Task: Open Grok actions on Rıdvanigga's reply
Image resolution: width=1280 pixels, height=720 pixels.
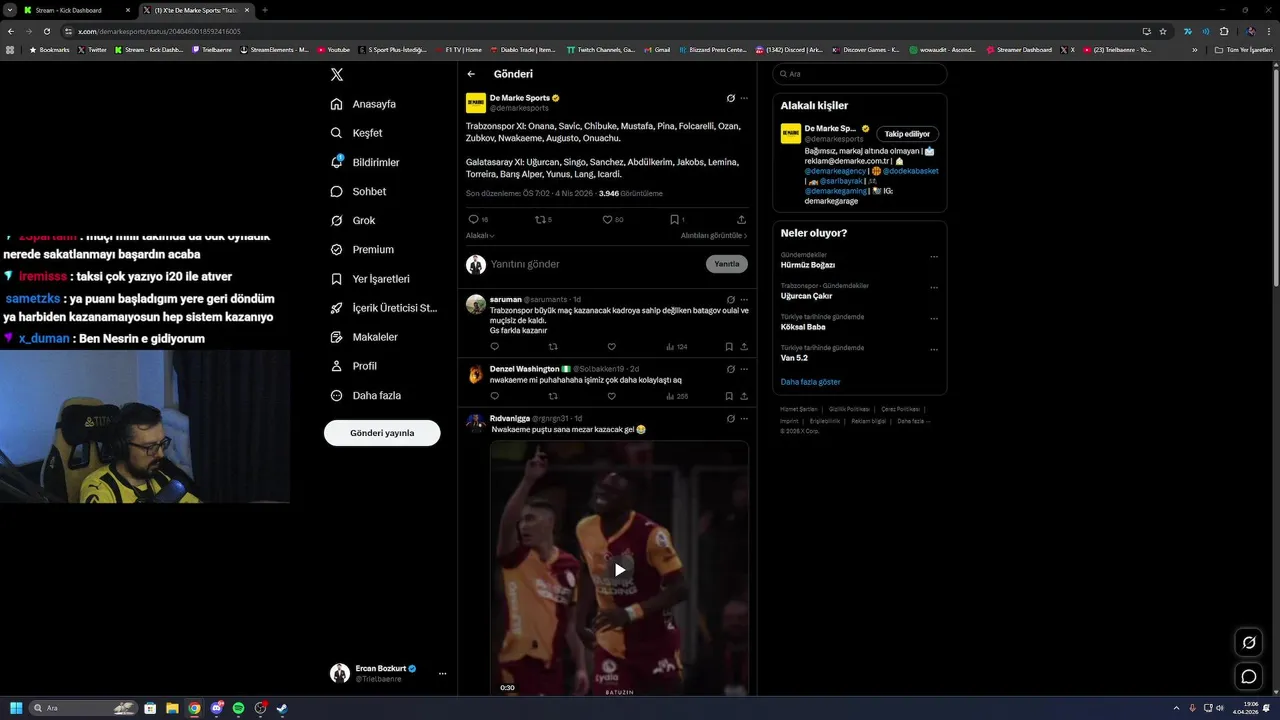Action: (731, 418)
